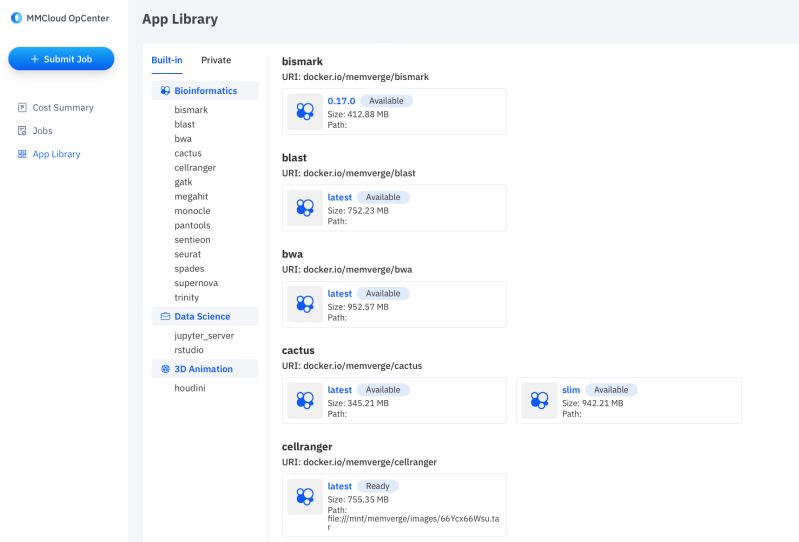Open the cellranger latest version link
This screenshot has height=542, width=799.
pos(339,486)
